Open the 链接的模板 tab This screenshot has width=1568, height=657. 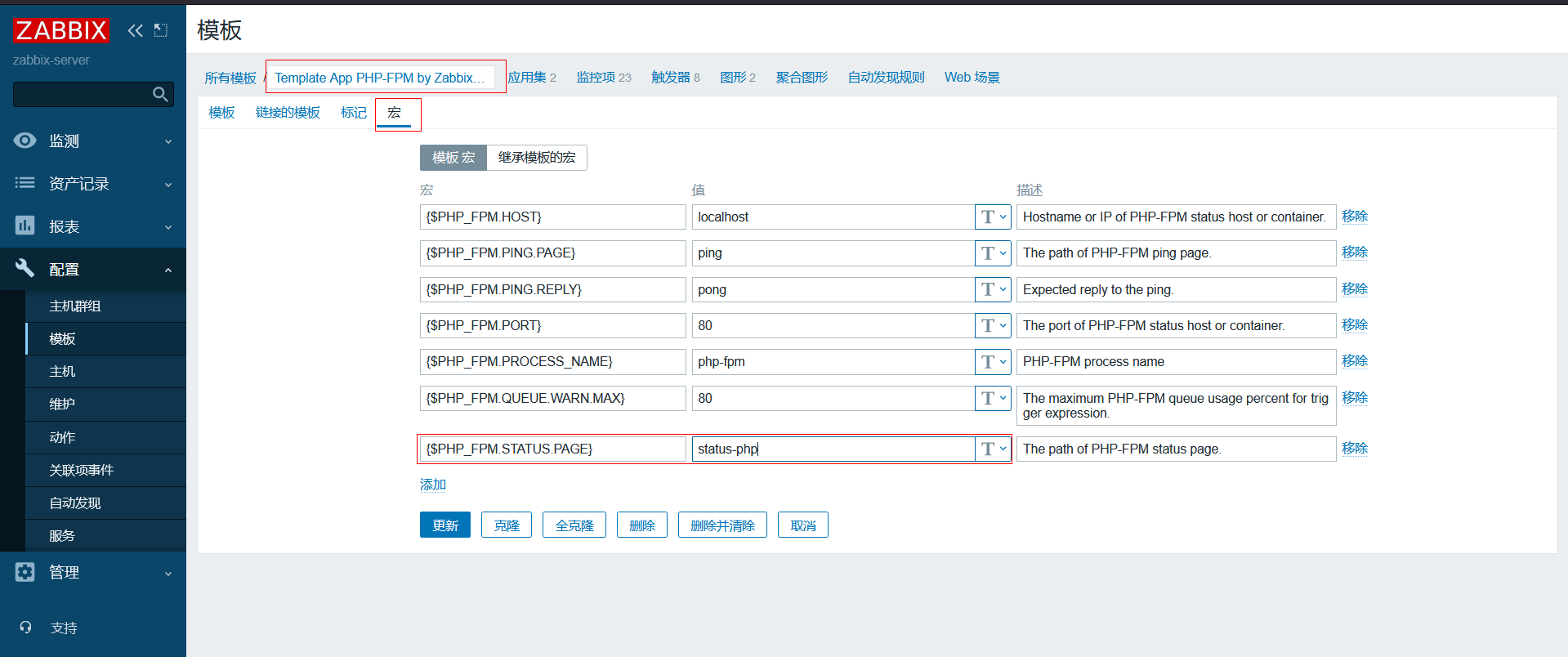288,113
